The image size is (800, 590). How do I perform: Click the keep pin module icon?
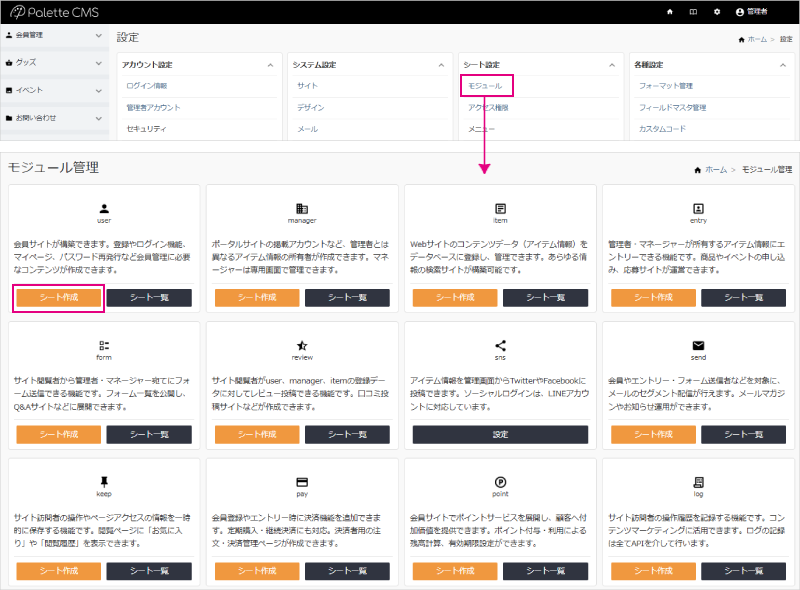pyautogui.click(x=104, y=480)
